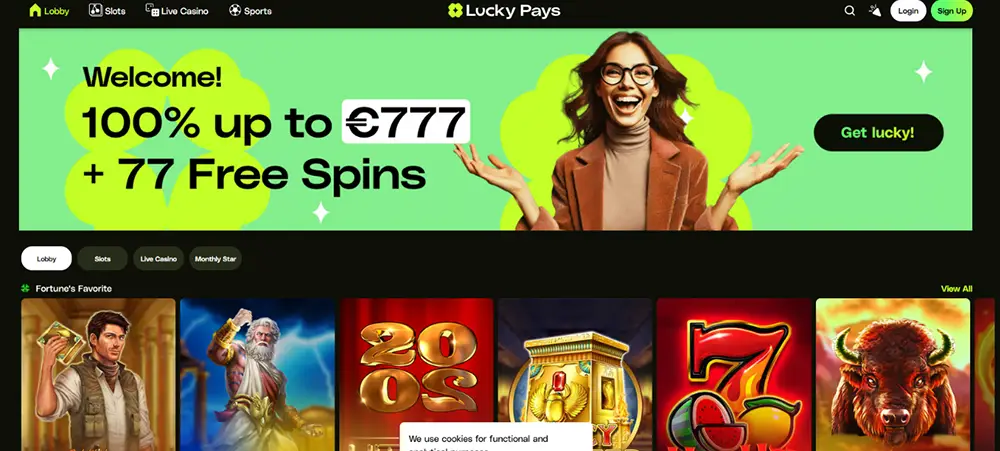Screen dimensions: 1000x451
Task: Click the Sports ball icon in navbar
Action: (235, 10)
